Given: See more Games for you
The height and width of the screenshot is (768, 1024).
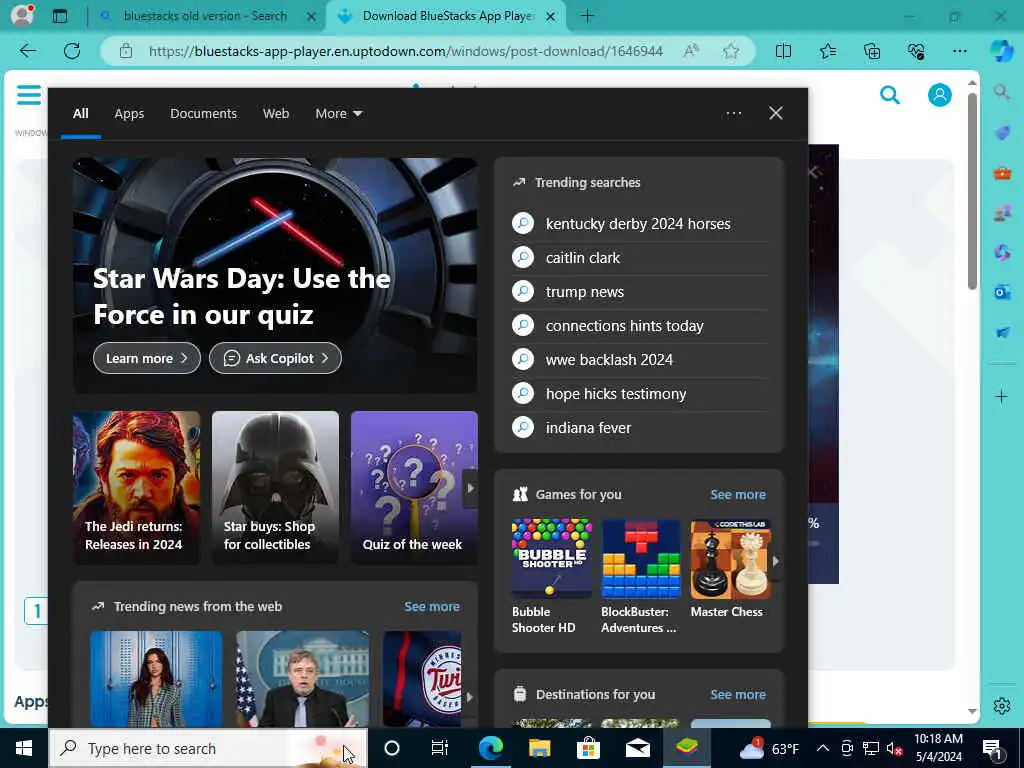Looking at the screenshot, I should click(738, 494).
